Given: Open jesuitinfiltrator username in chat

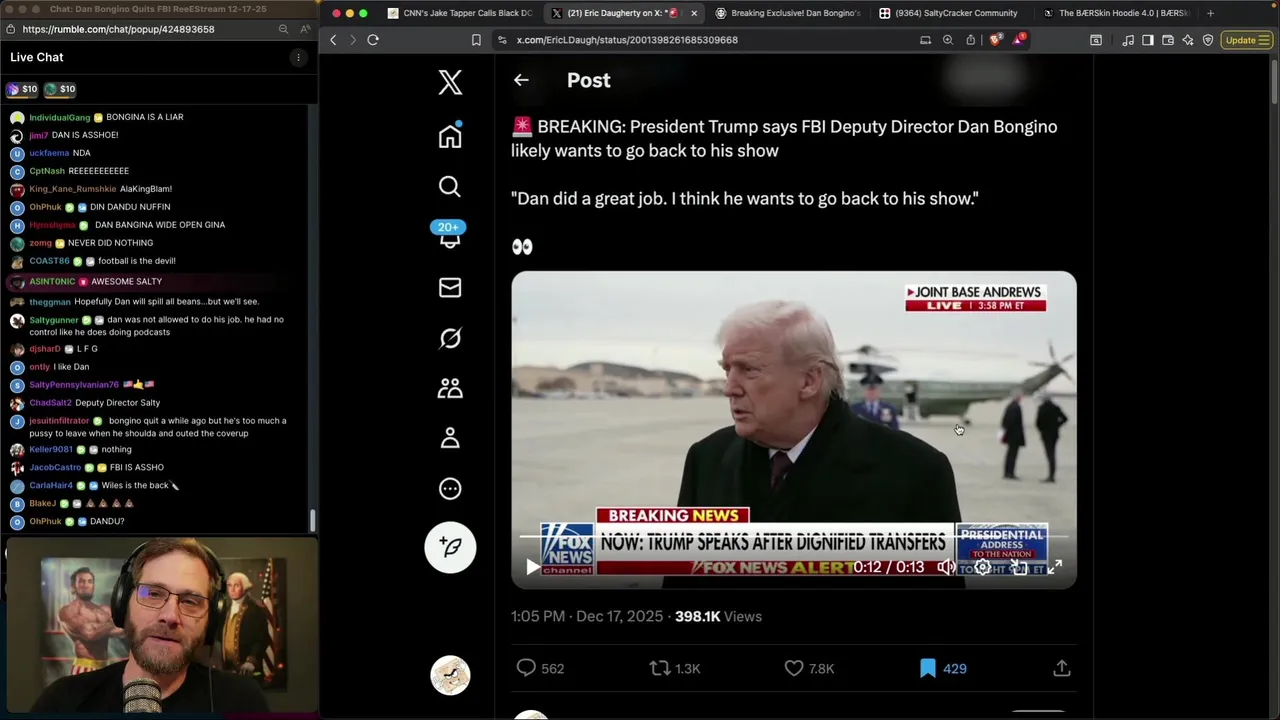Looking at the screenshot, I should pyautogui.click(x=59, y=421).
